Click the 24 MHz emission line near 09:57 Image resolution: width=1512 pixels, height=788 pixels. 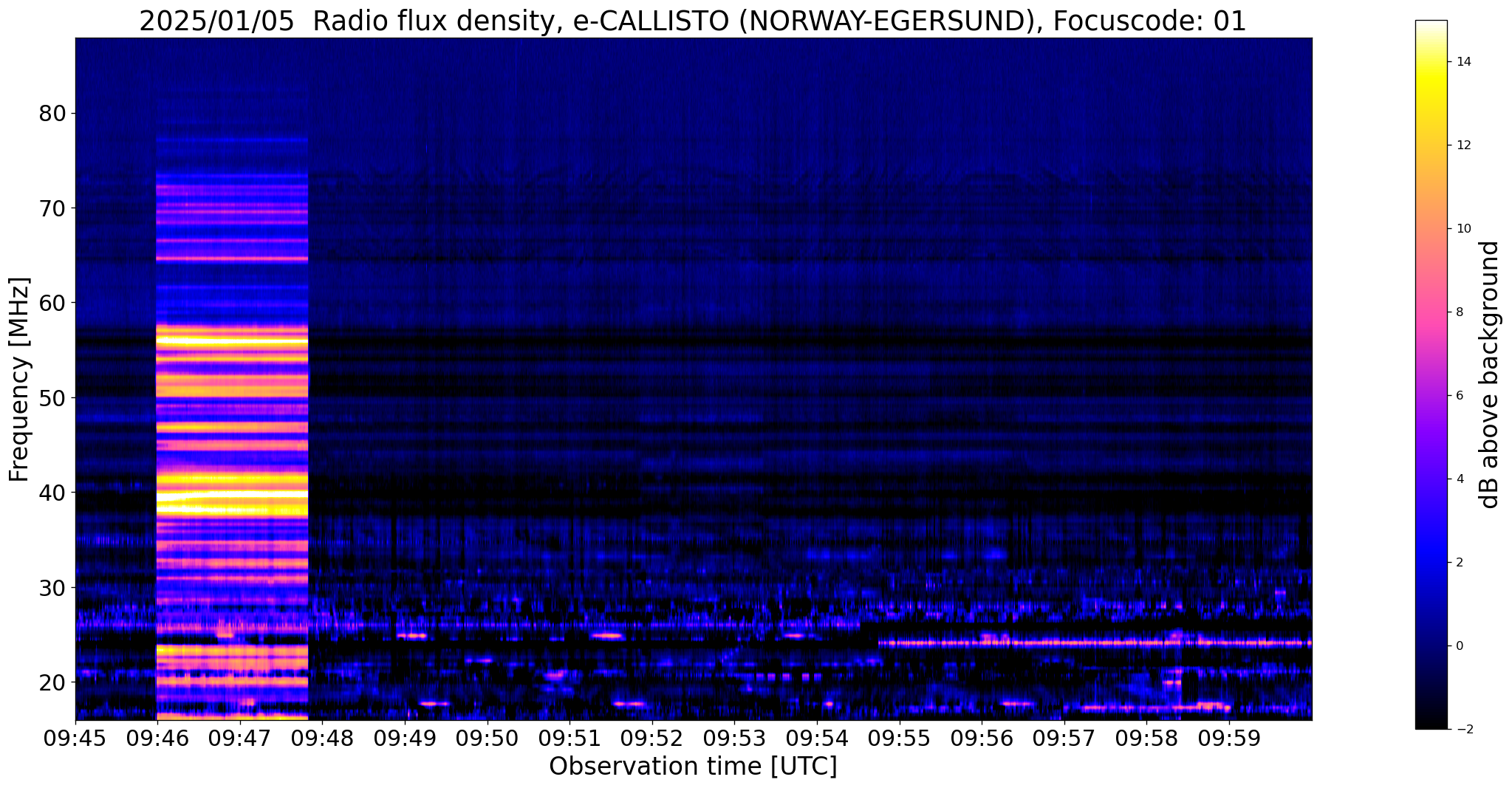[1095, 643]
